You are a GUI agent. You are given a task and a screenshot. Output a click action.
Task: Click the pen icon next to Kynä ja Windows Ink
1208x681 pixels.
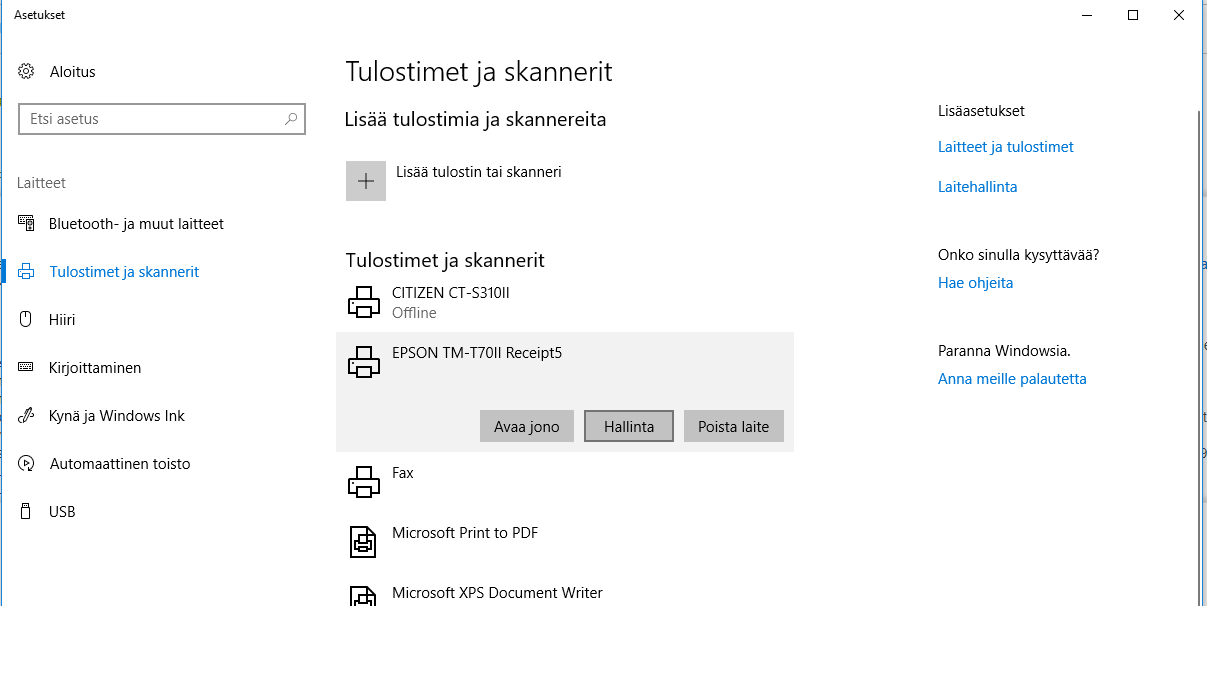coord(27,416)
